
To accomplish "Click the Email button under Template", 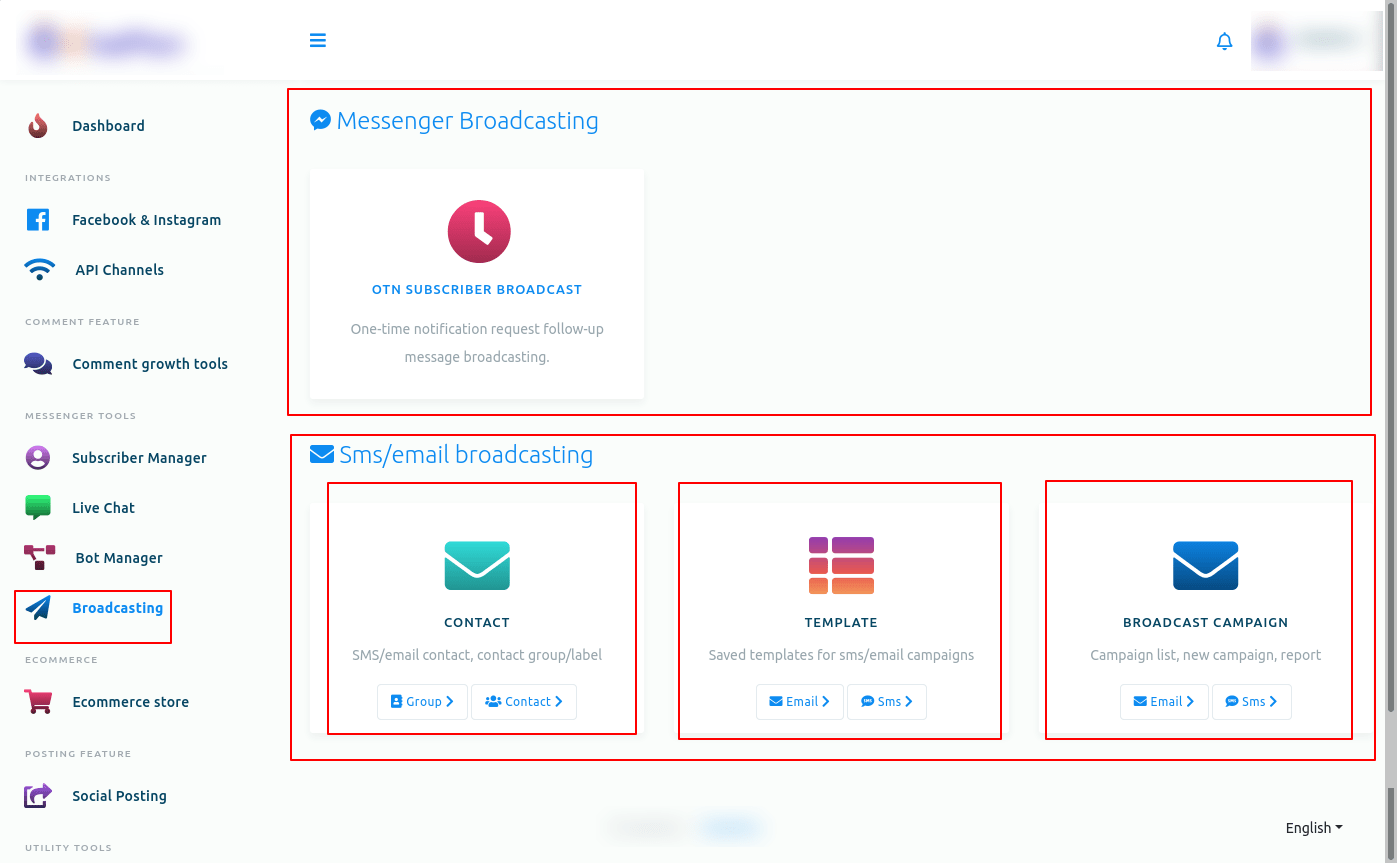I will coord(799,702).
